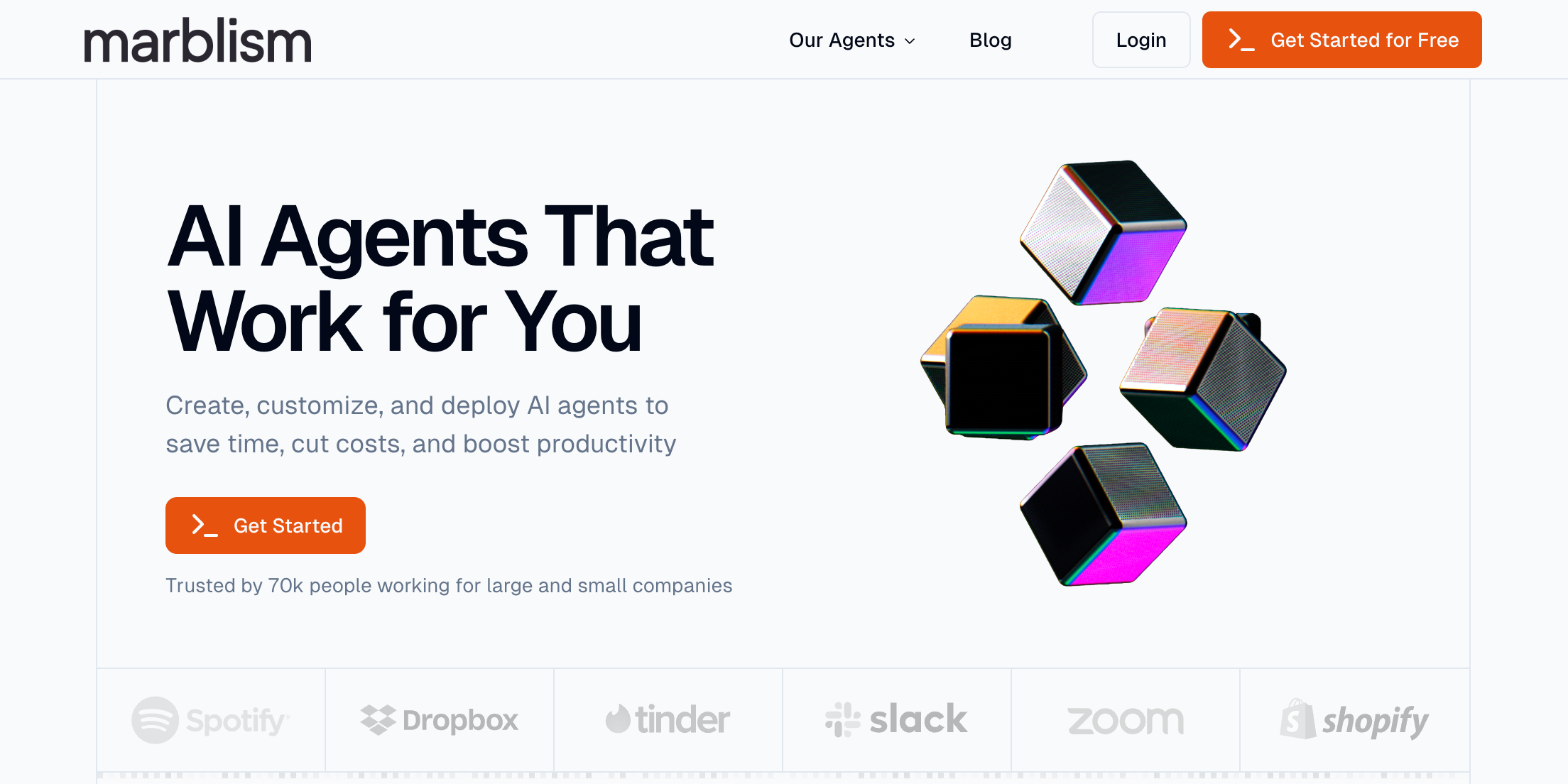Click the Login button

point(1141,40)
